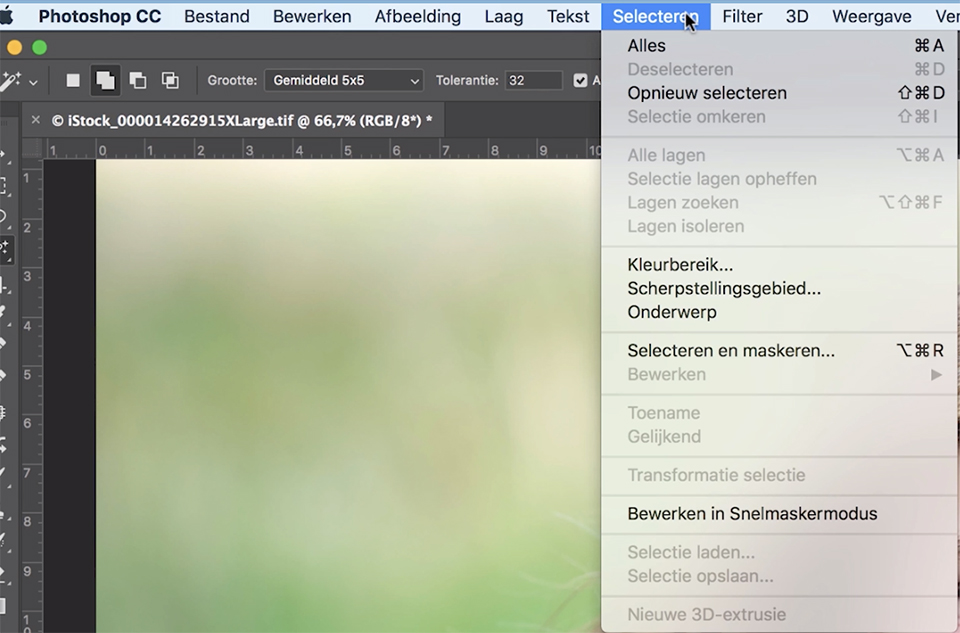Choose Selectie laden...
Viewport: 960px width, 633px height.
click(779, 552)
